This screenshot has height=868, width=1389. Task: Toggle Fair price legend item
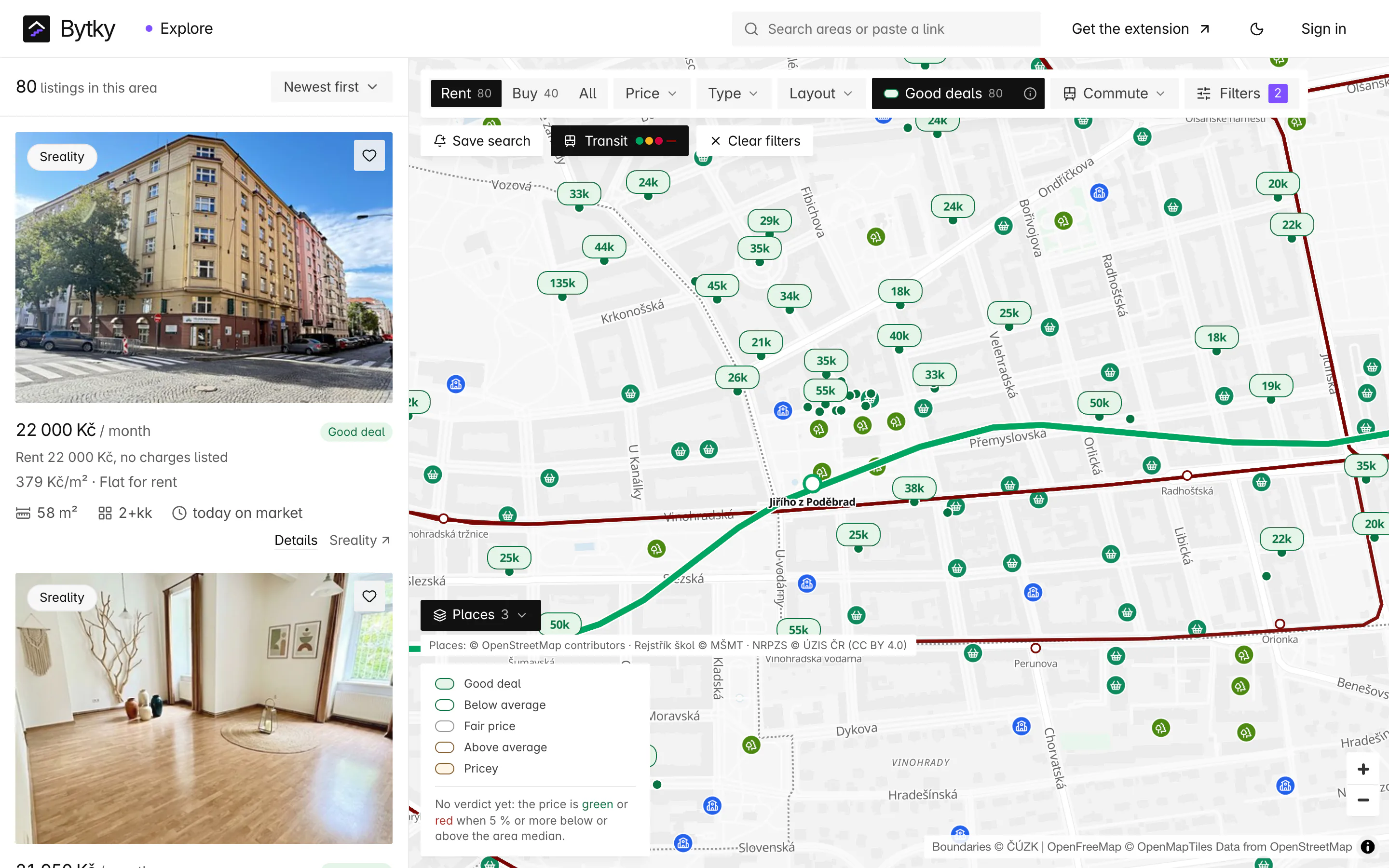(475, 726)
